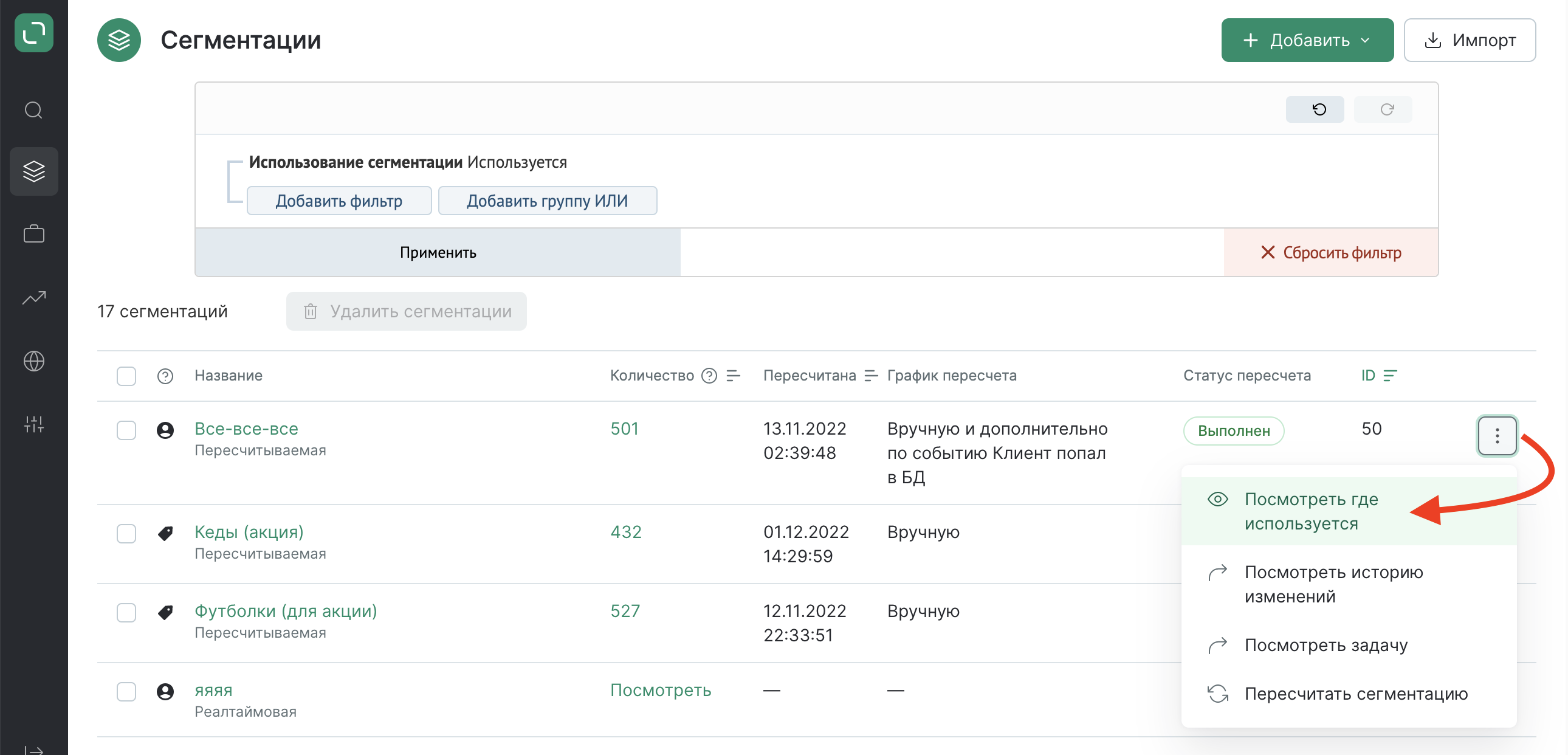Open search from the sidebar magnifier icon
The height and width of the screenshot is (755, 1568).
[x=33, y=110]
